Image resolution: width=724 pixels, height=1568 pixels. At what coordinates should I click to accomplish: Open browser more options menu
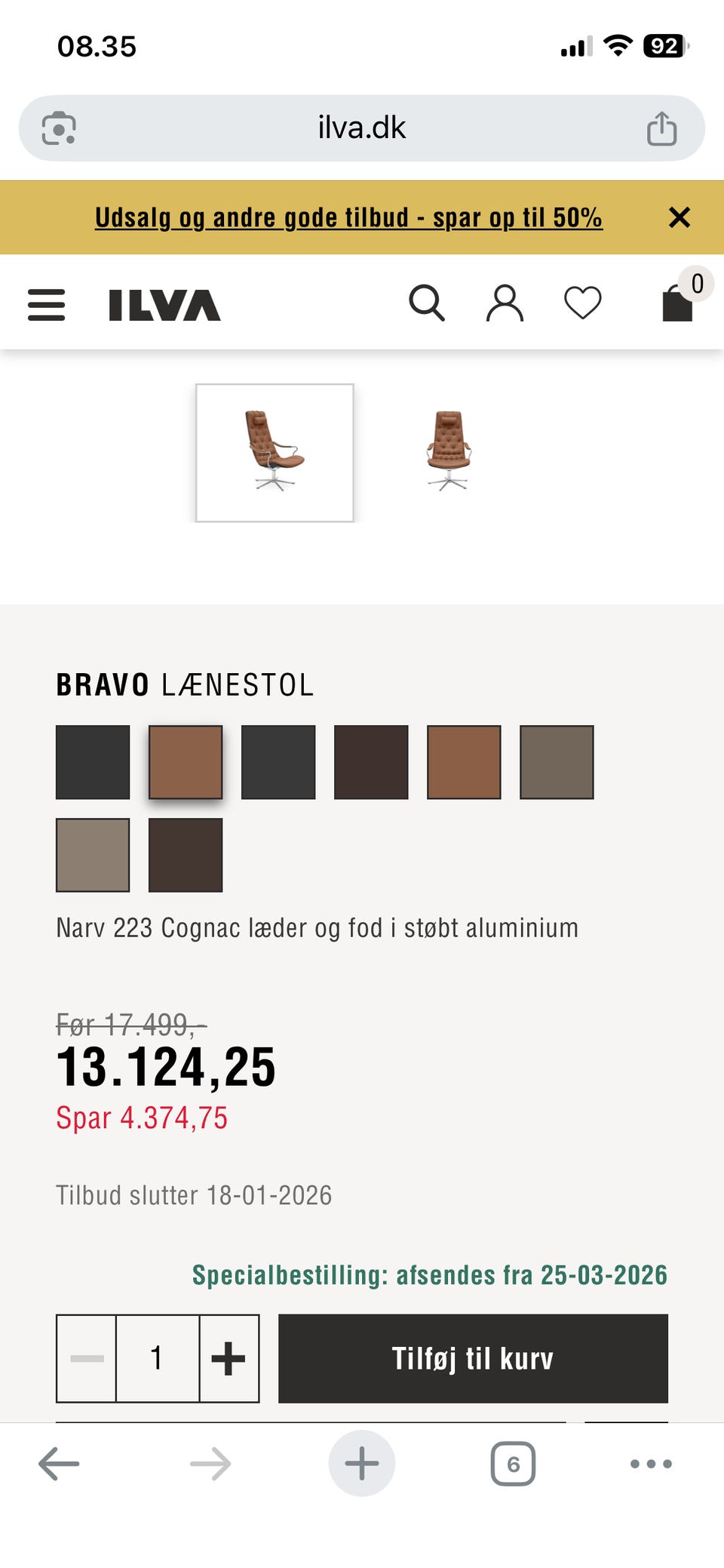point(650,1464)
